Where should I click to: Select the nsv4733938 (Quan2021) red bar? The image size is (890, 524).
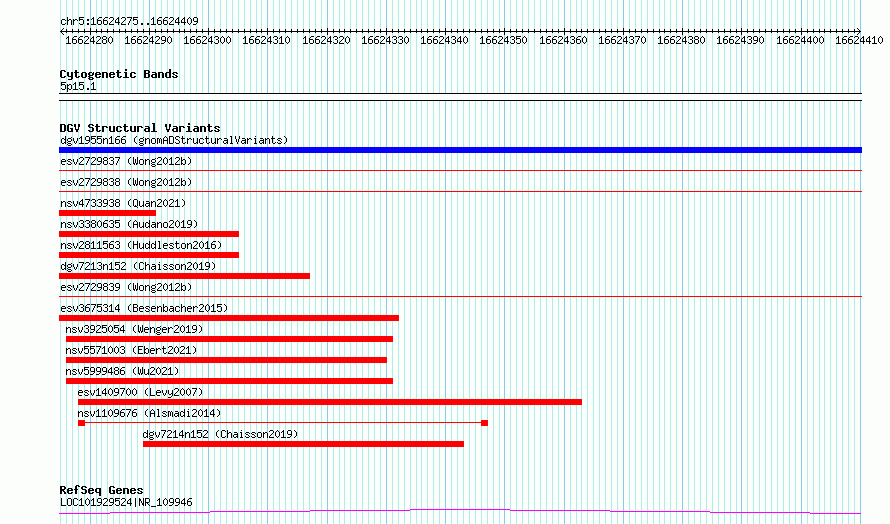(107, 213)
